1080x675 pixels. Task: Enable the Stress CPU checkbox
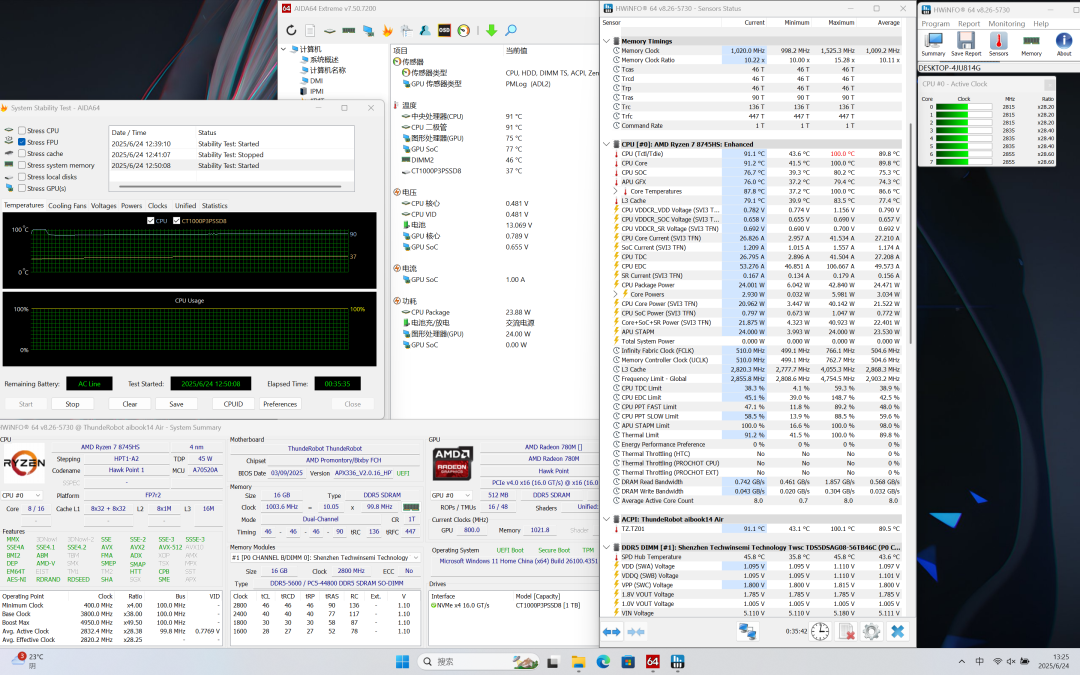pos(22,130)
